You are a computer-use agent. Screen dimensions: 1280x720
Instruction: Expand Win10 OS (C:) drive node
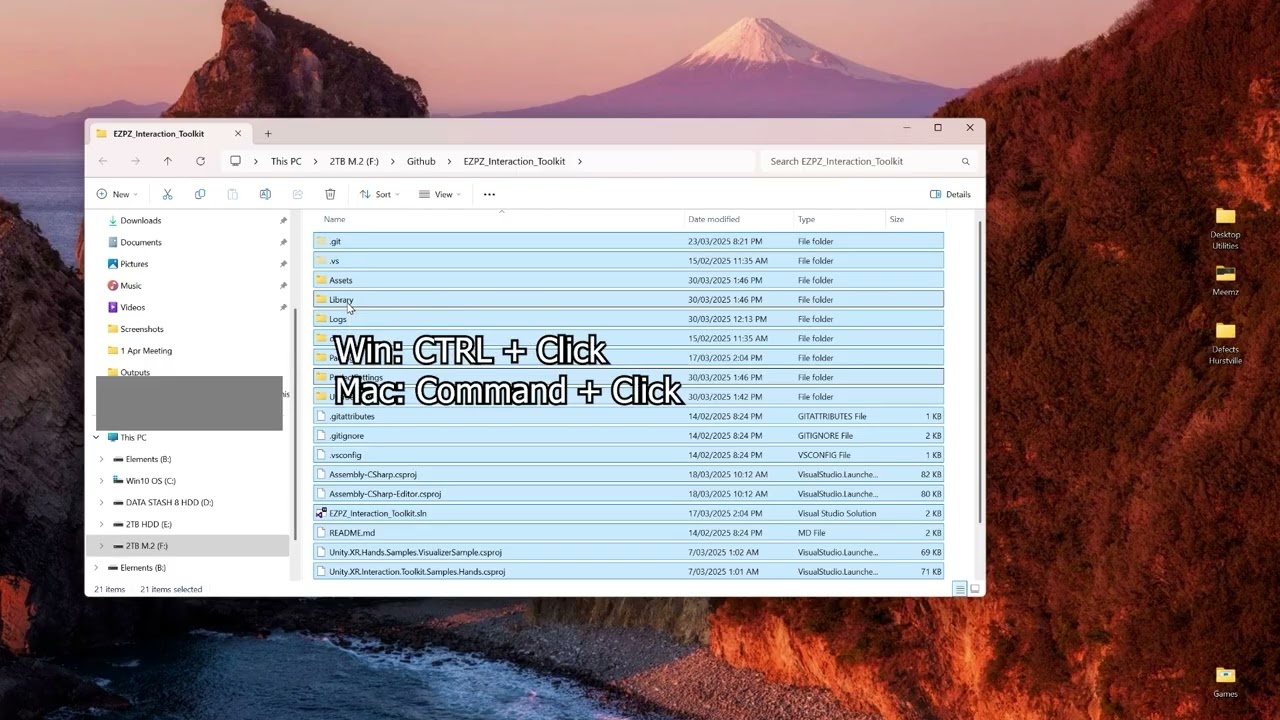101,481
